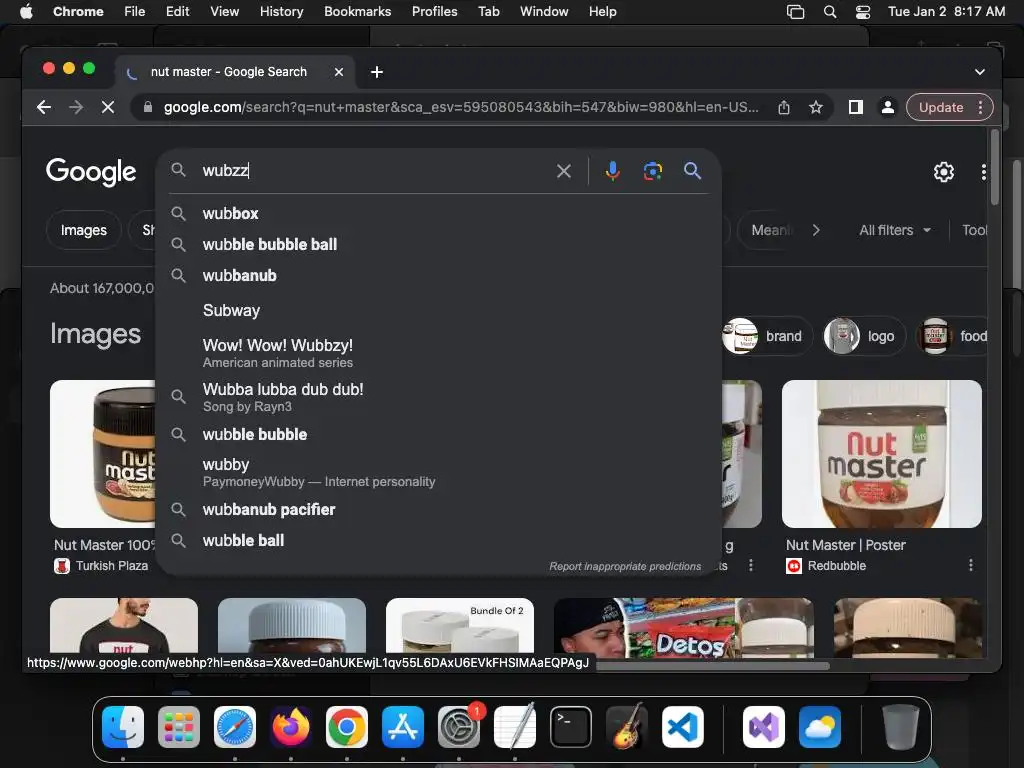This screenshot has height=768, width=1024.
Task: Choose the wubble bubble ball suggestion
Action: click(x=439, y=244)
